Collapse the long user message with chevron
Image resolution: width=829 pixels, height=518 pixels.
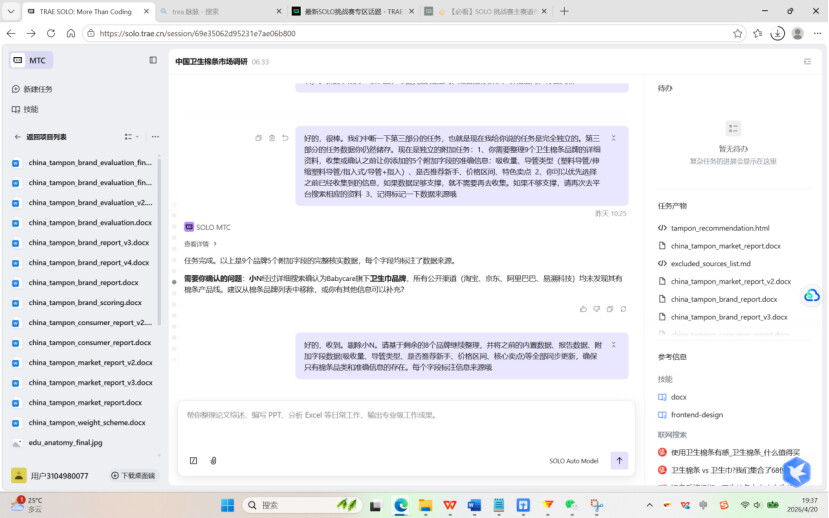click(x=614, y=138)
